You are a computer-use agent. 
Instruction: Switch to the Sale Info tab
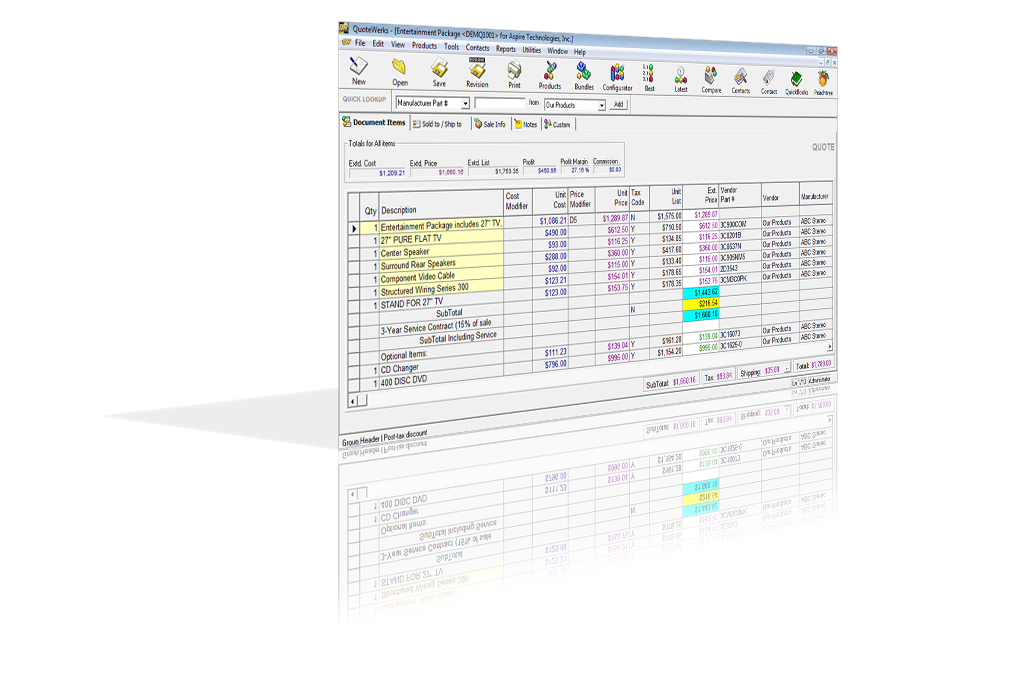point(490,124)
